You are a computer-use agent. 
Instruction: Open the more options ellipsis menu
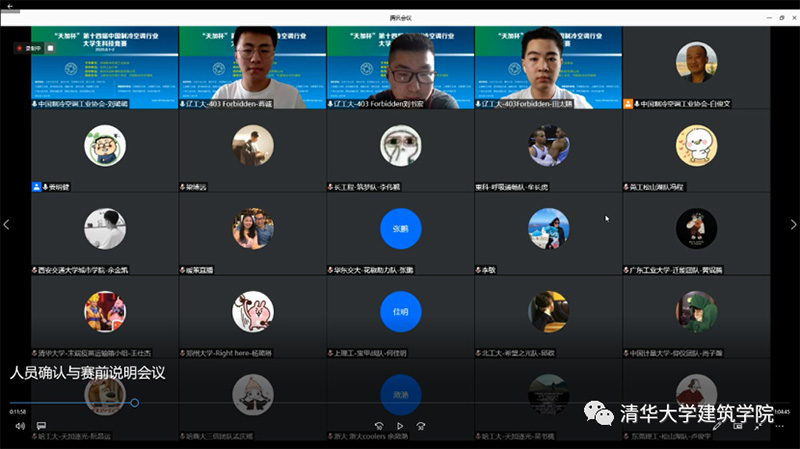[779, 426]
